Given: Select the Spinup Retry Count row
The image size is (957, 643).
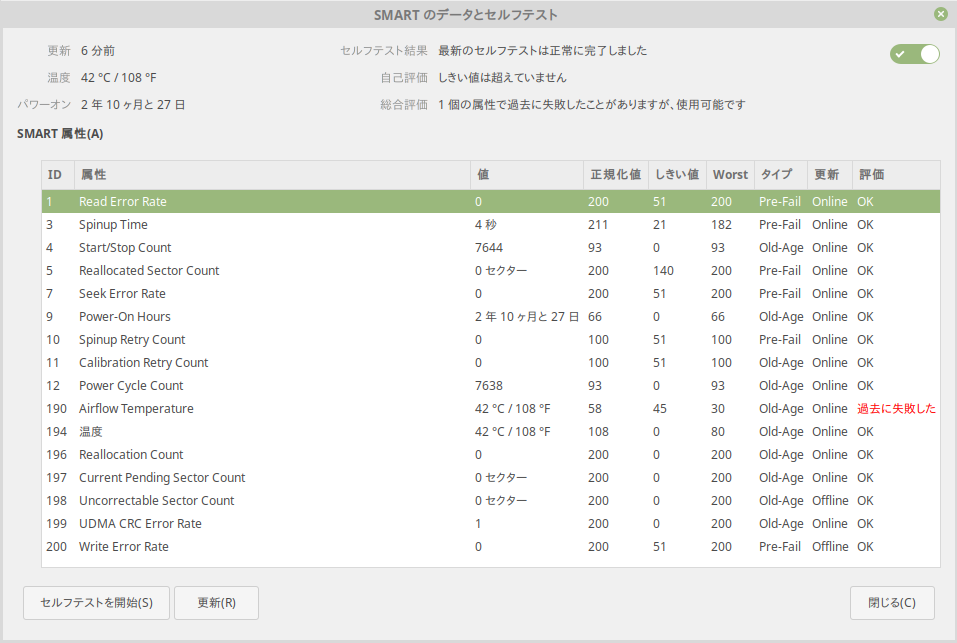Looking at the screenshot, I should click(491, 340).
